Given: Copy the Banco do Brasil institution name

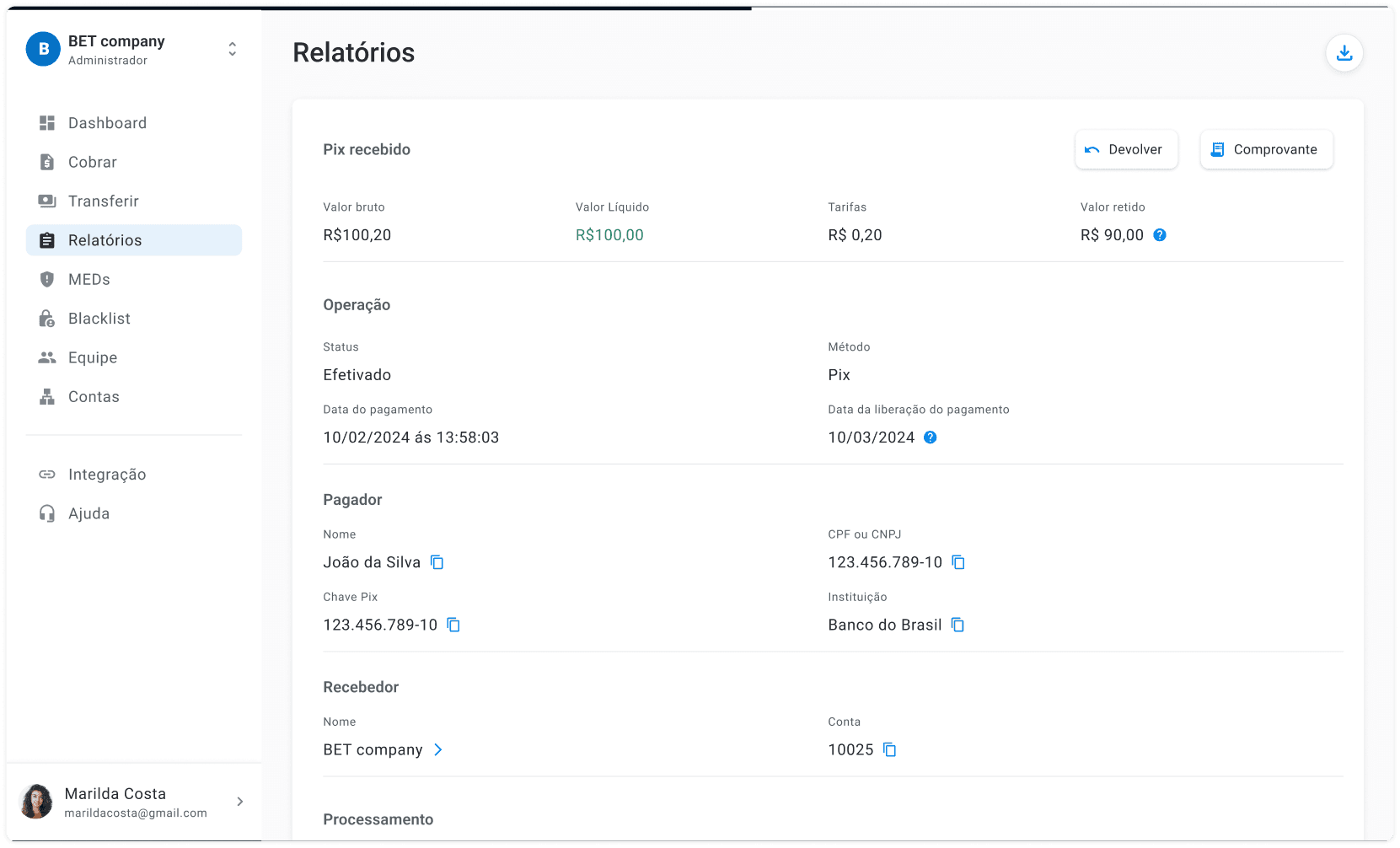Looking at the screenshot, I should click(x=957, y=625).
